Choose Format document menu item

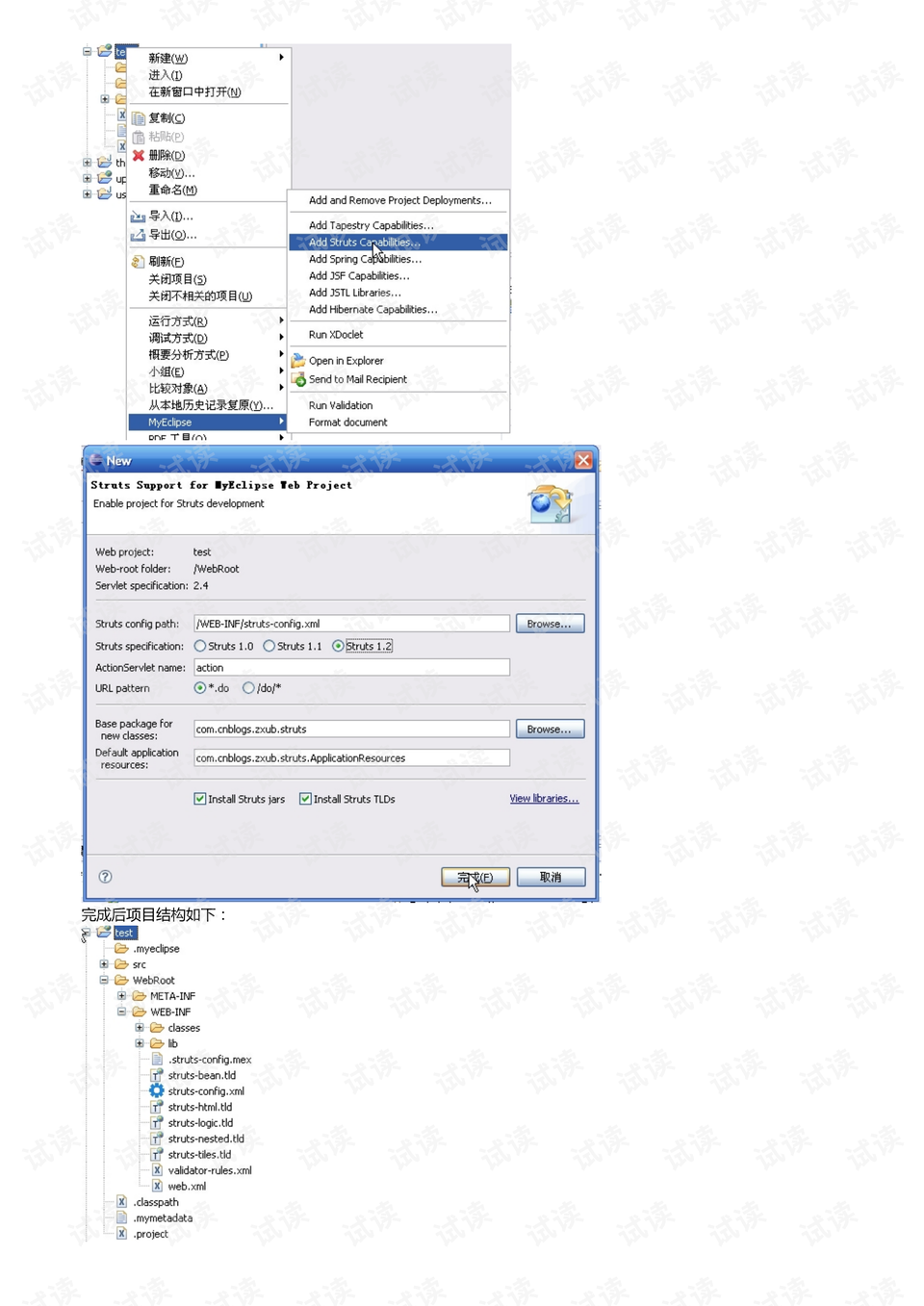tap(398, 423)
